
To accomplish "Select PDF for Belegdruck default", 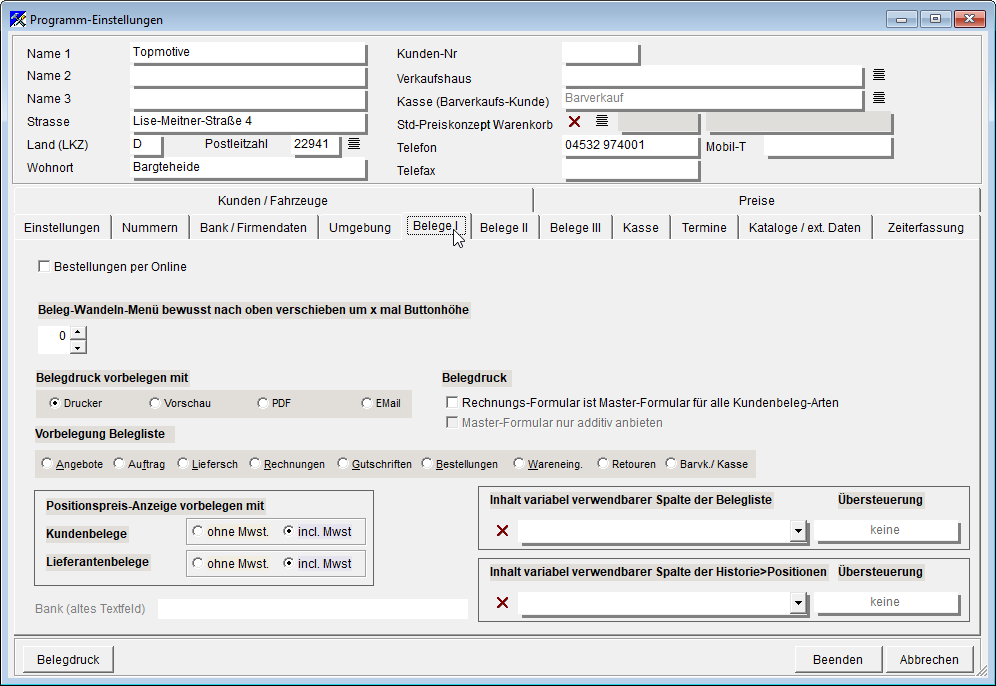I will (262, 403).
